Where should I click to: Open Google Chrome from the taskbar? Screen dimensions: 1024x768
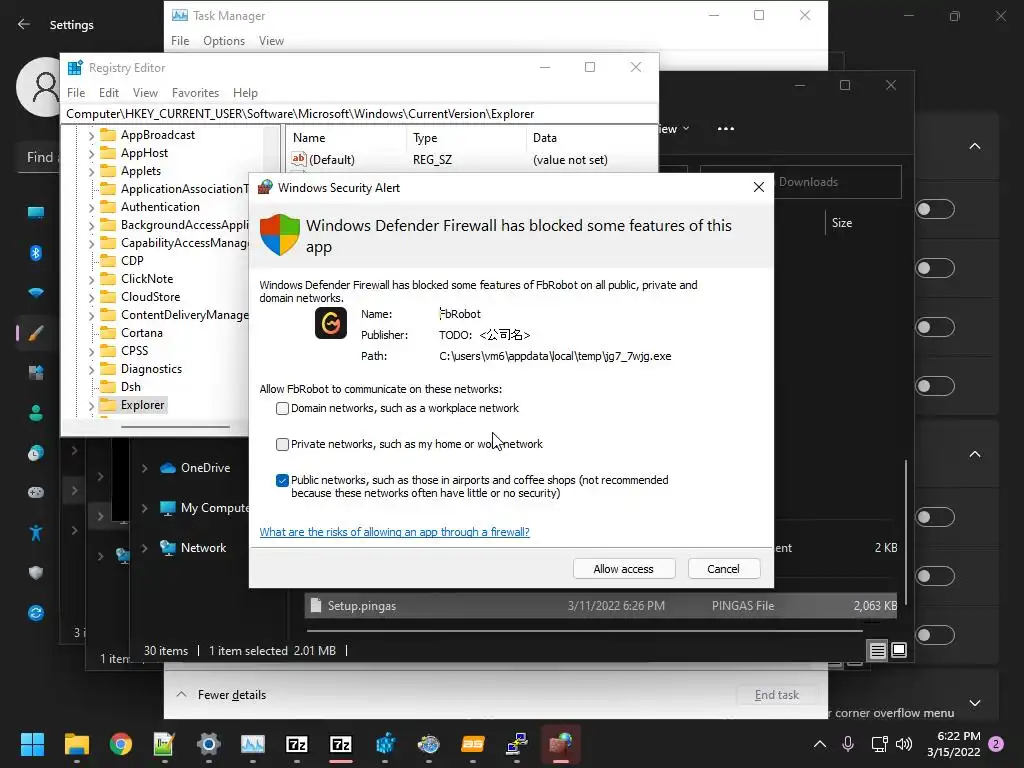click(x=121, y=744)
